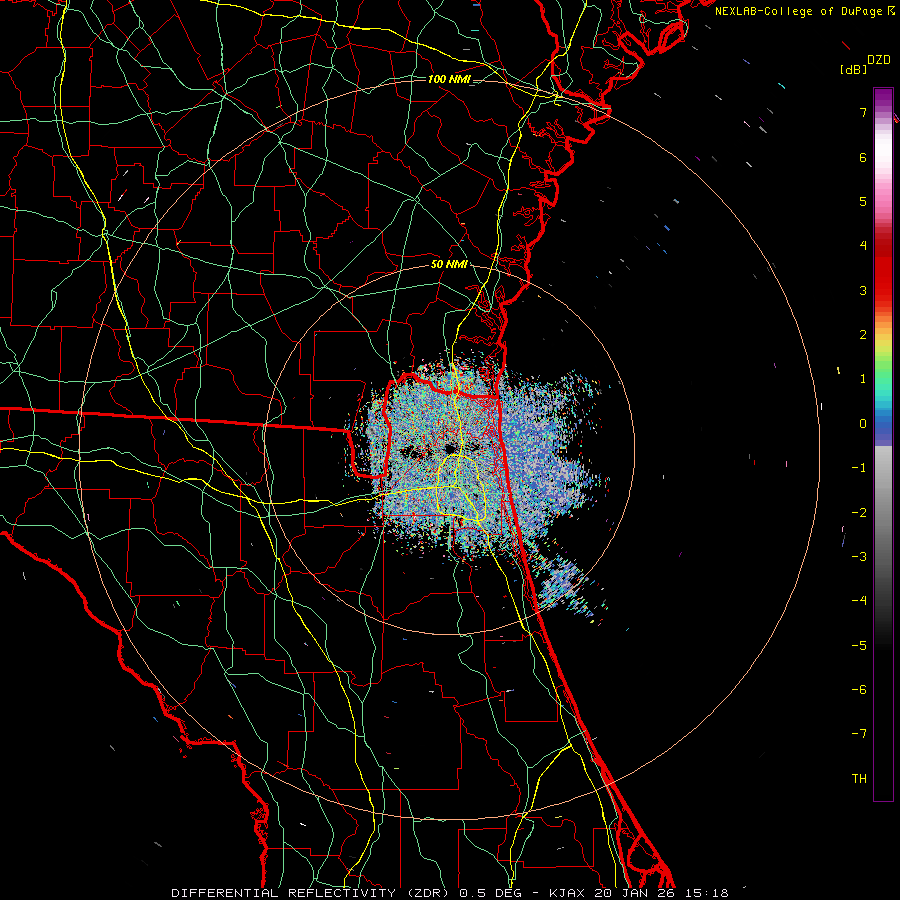The image size is (900, 900).
Task: Select the -3 value on the scale
Action: tap(859, 557)
